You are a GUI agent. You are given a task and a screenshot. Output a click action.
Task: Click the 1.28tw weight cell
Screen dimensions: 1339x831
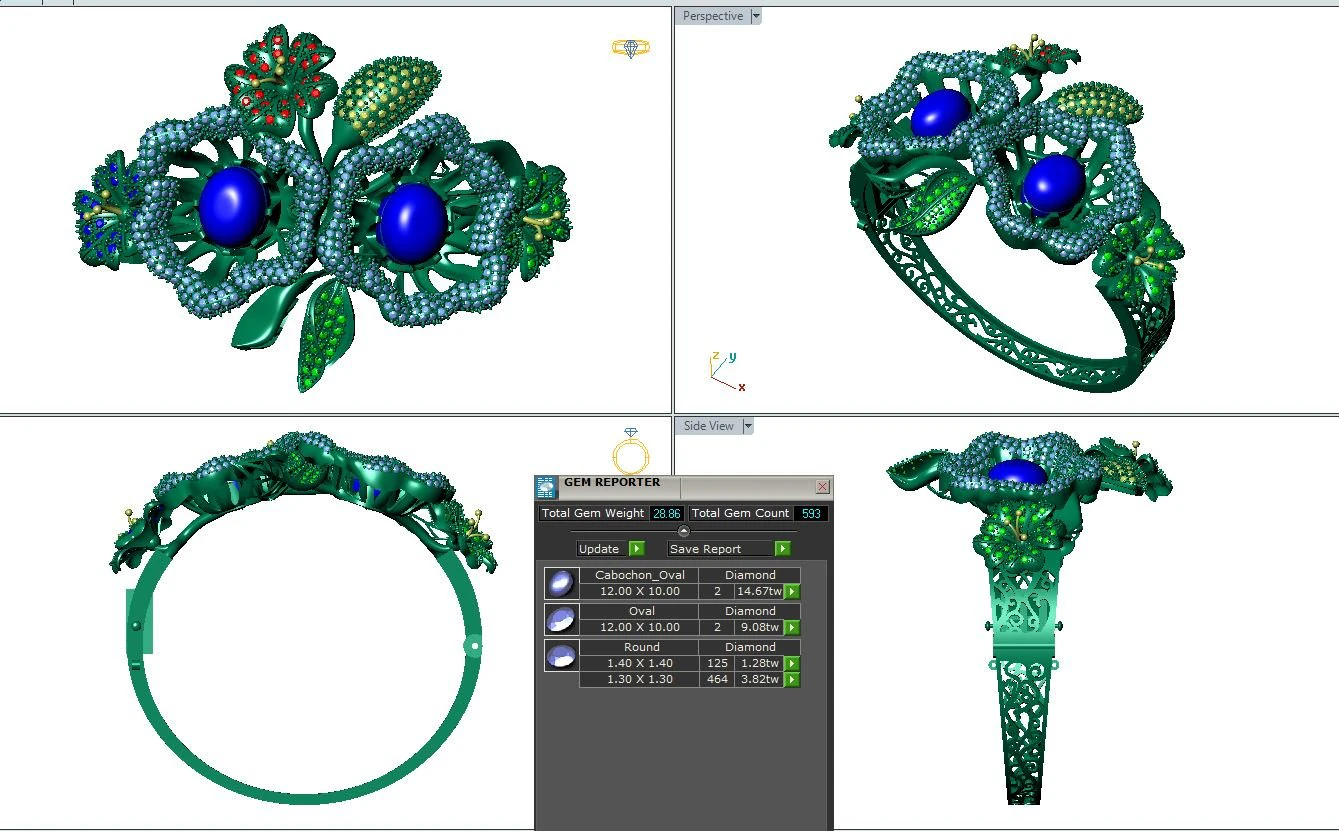pyautogui.click(x=759, y=663)
